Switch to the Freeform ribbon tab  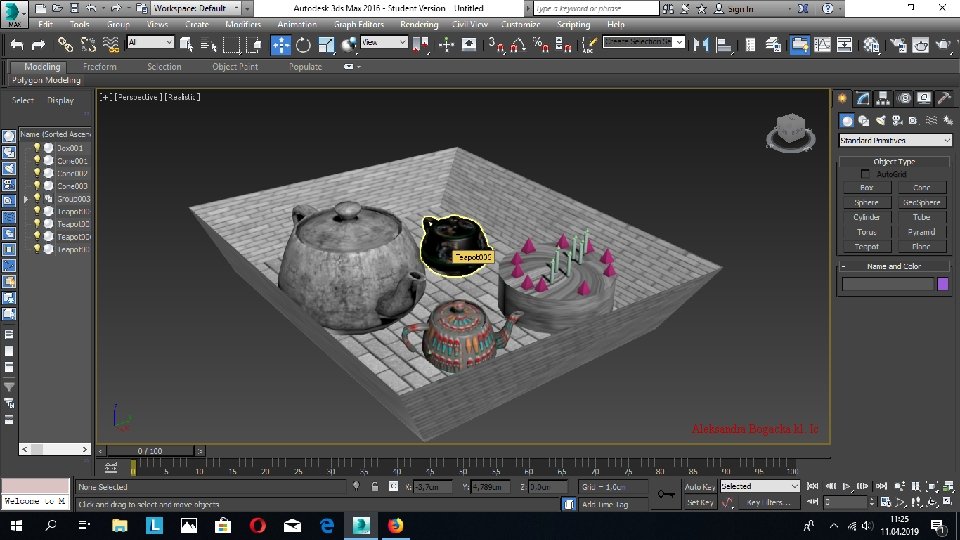(x=100, y=67)
